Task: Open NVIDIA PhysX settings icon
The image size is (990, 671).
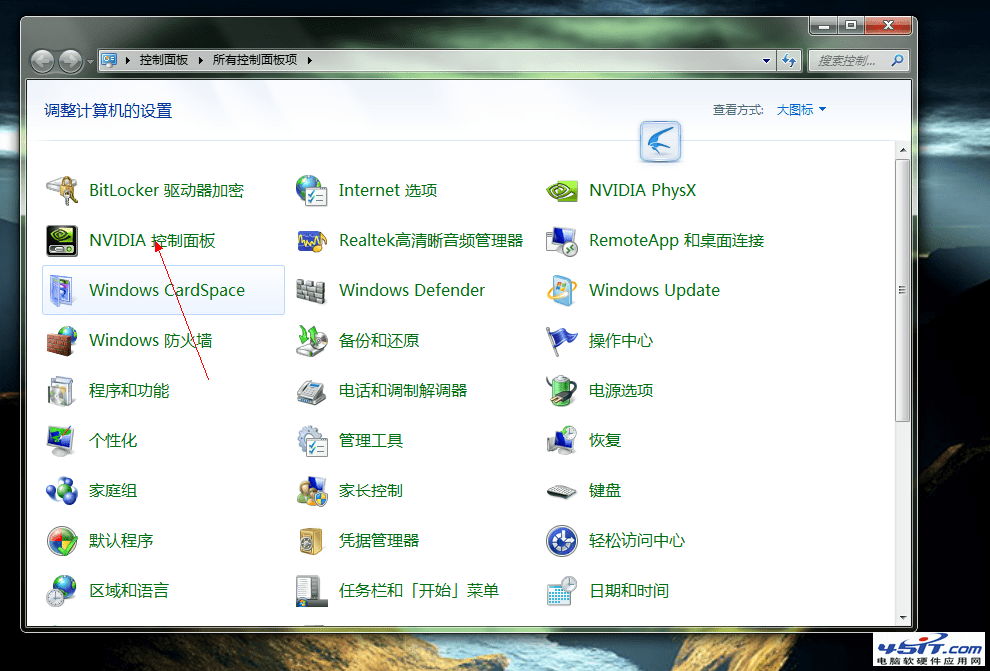Action: point(562,190)
